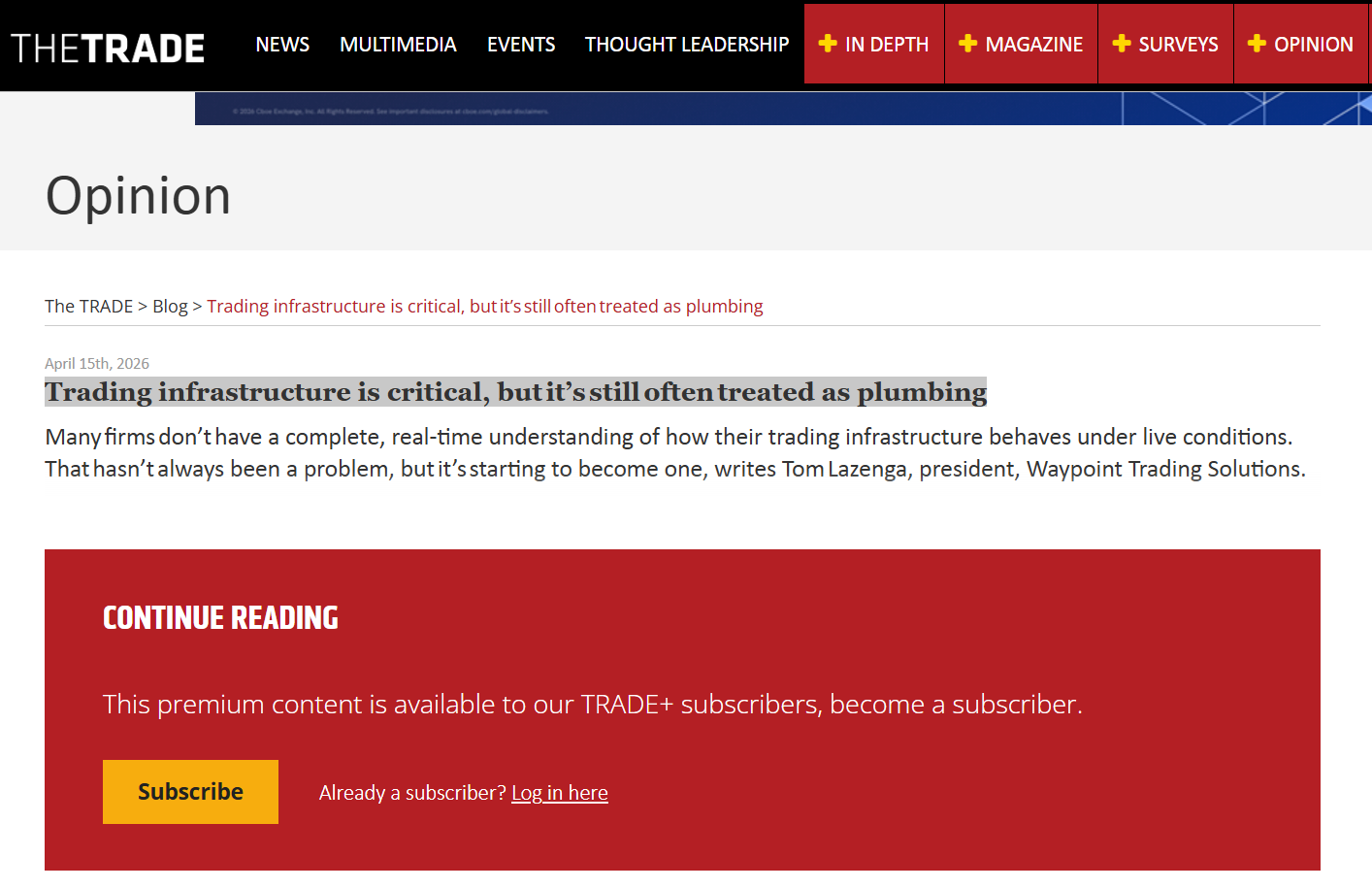
Task: Click the plus icon beside MAGAZINE
Action: [x=967, y=44]
